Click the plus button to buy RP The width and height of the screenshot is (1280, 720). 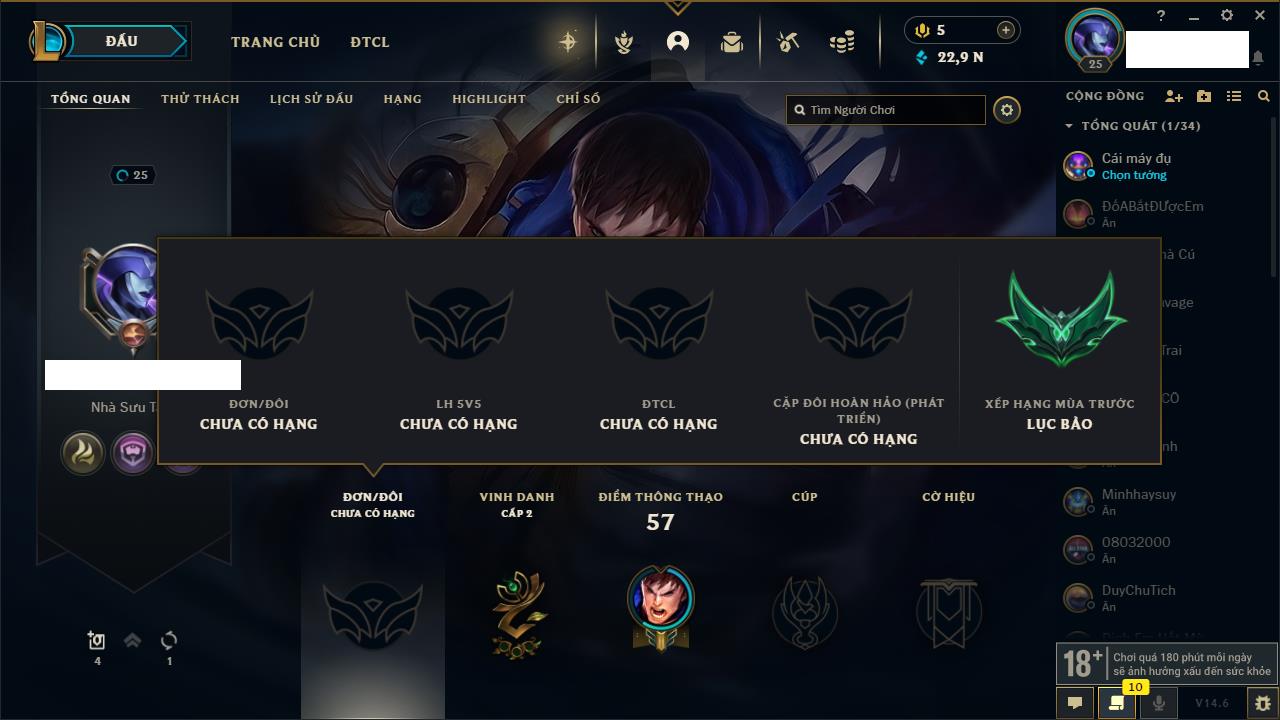1005,30
